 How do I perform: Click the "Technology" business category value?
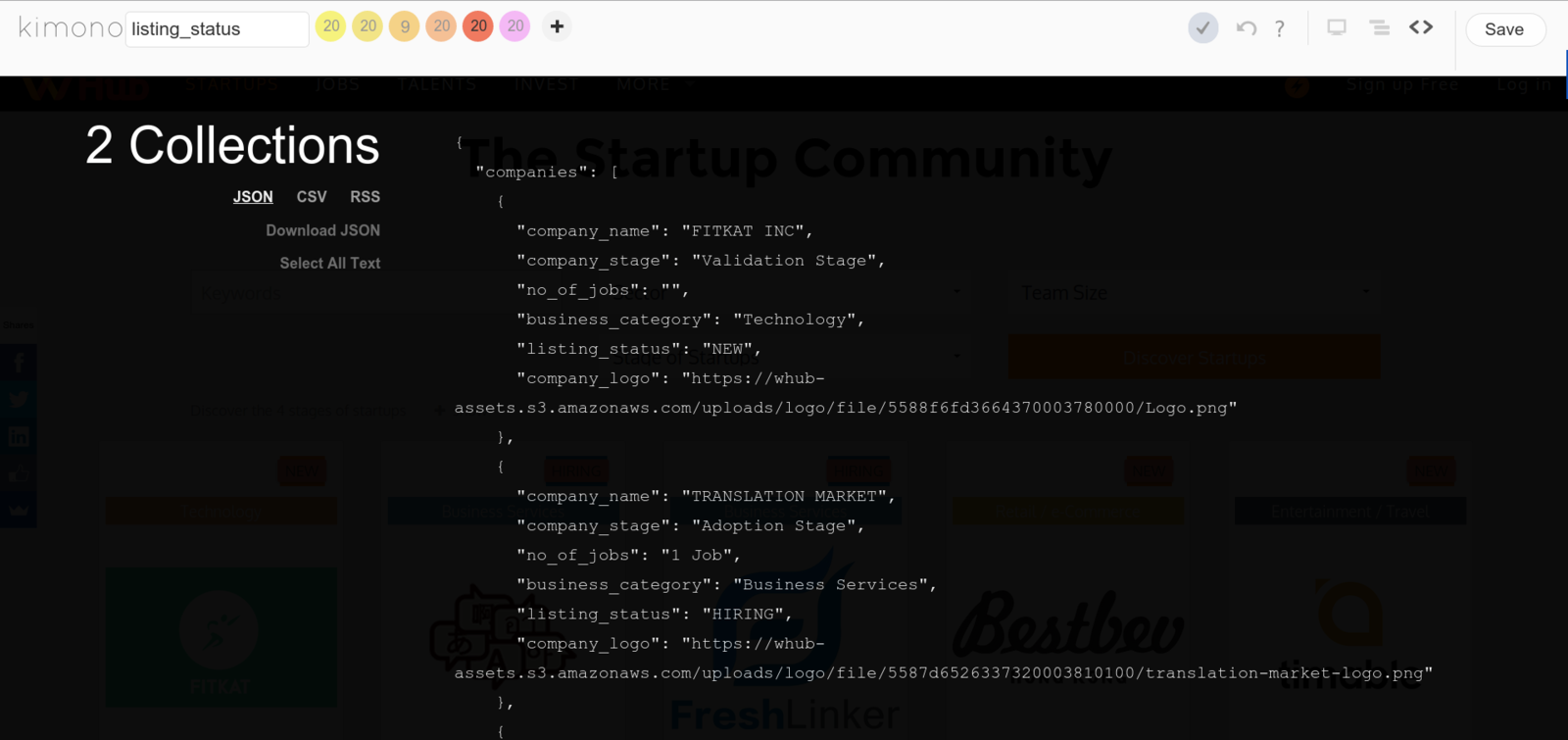[794, 320]
